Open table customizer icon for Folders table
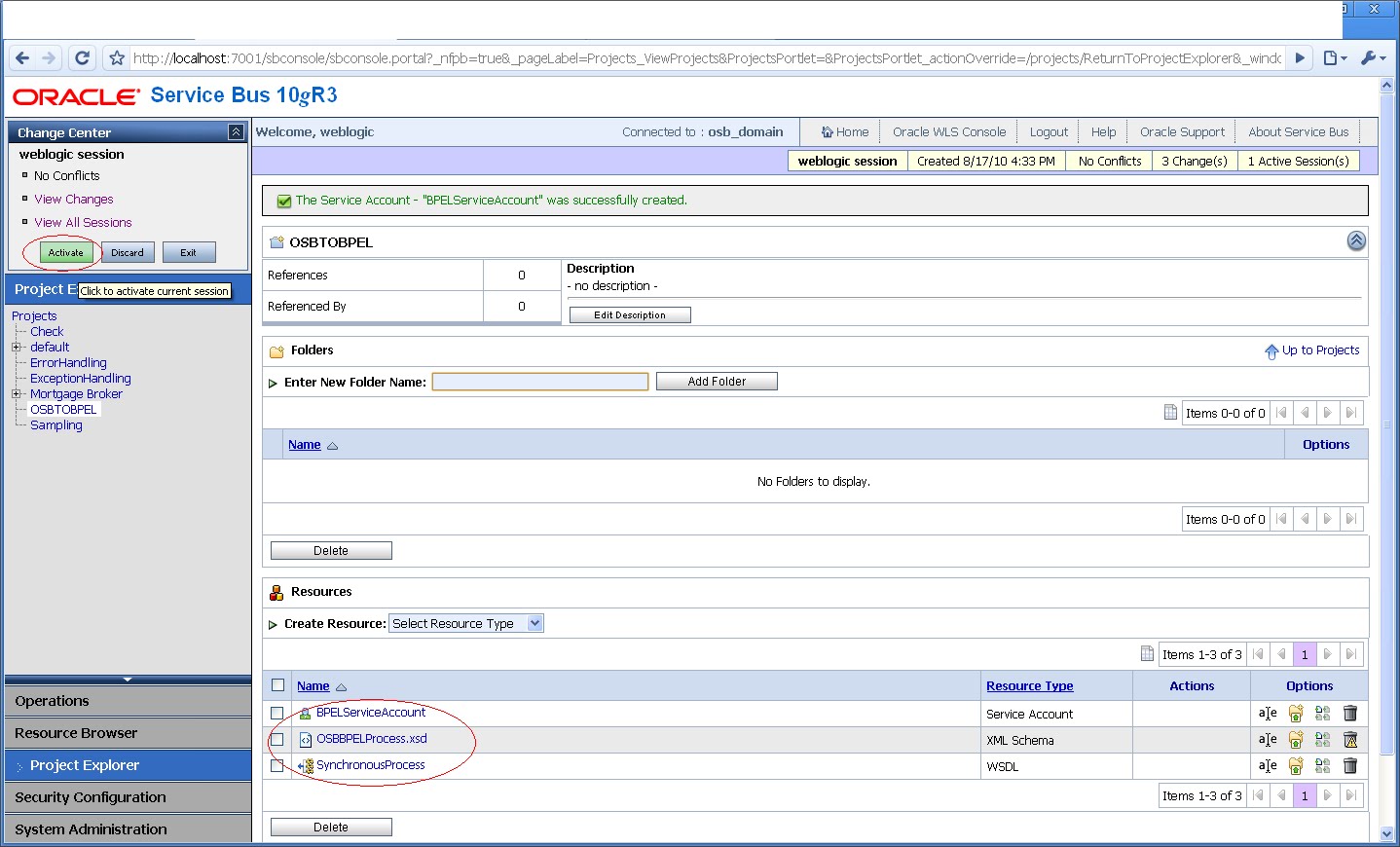Viewport: 1400px width, 847px height. tap(1170, 413)
